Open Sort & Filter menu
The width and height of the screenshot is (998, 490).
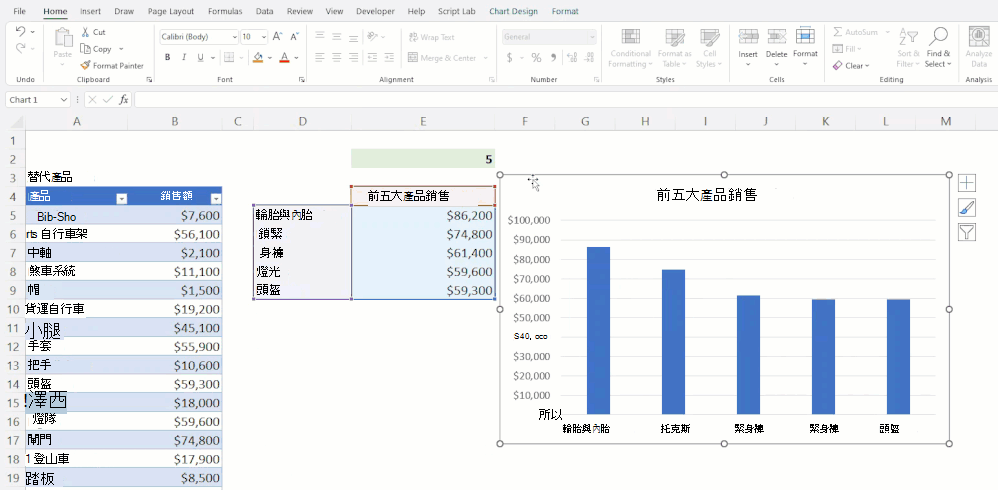click(908, 48)
